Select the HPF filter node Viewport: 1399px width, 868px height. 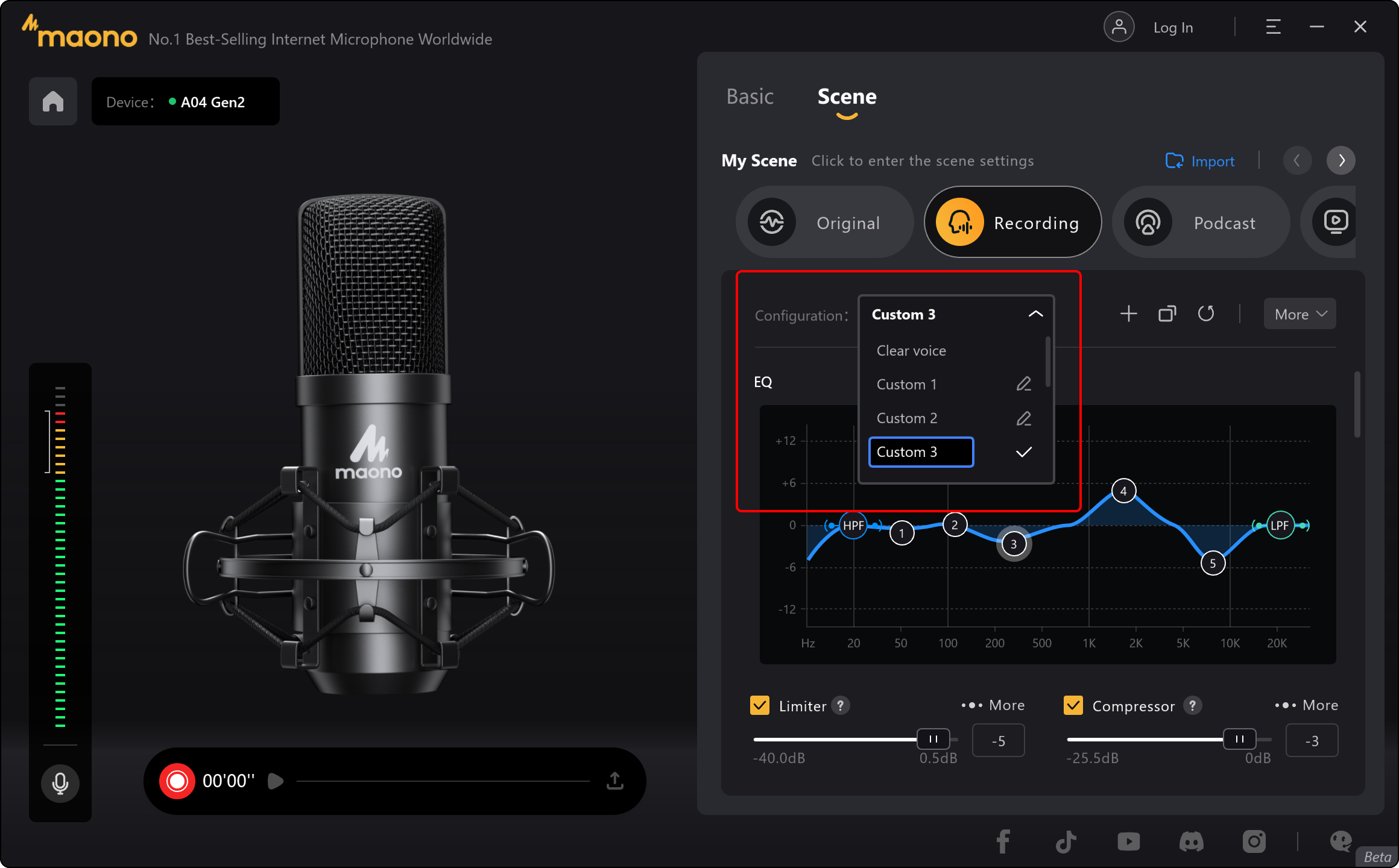[853, 525]
